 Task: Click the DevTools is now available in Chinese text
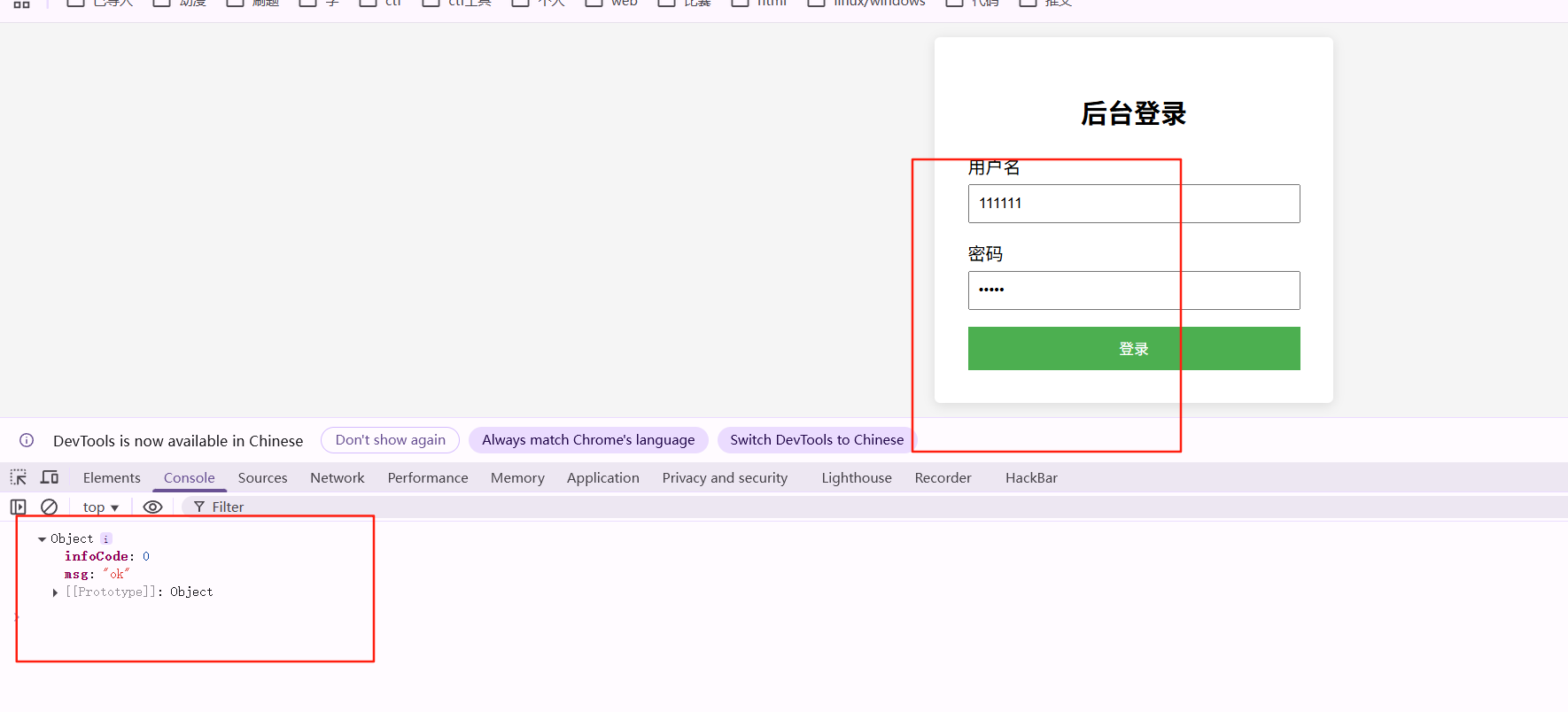point(178,440)
